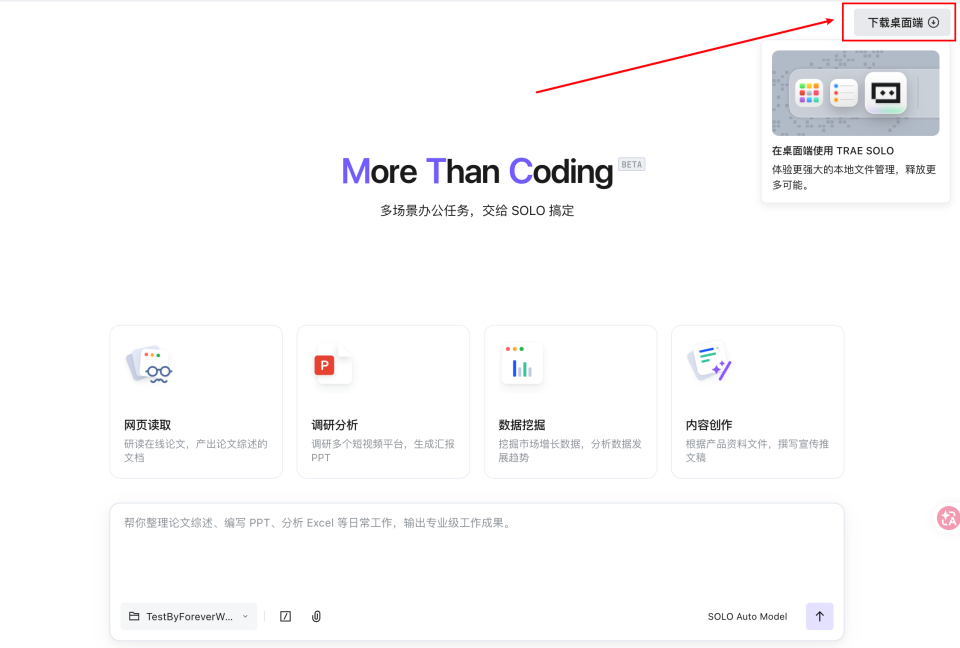960x648 pixels.
Task: Click the purple send arrow button
Action: [819, 616]
